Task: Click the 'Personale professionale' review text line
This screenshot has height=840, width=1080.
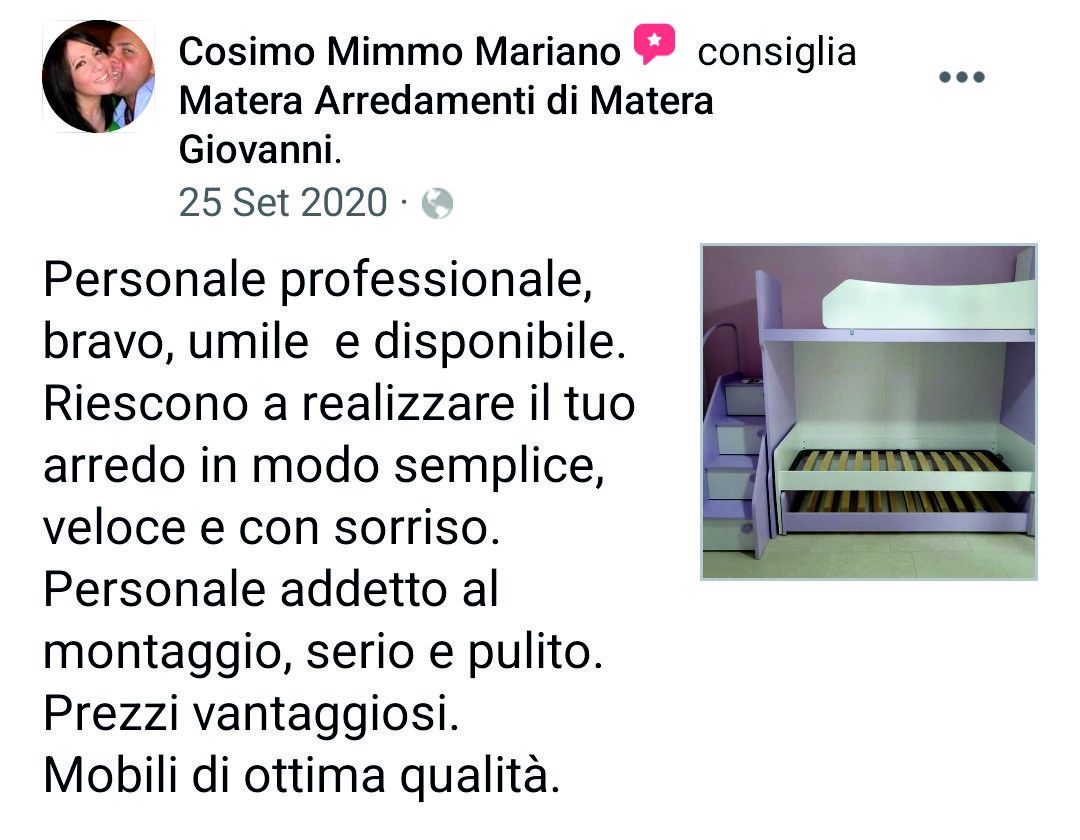Action: (x=318, y=281)
